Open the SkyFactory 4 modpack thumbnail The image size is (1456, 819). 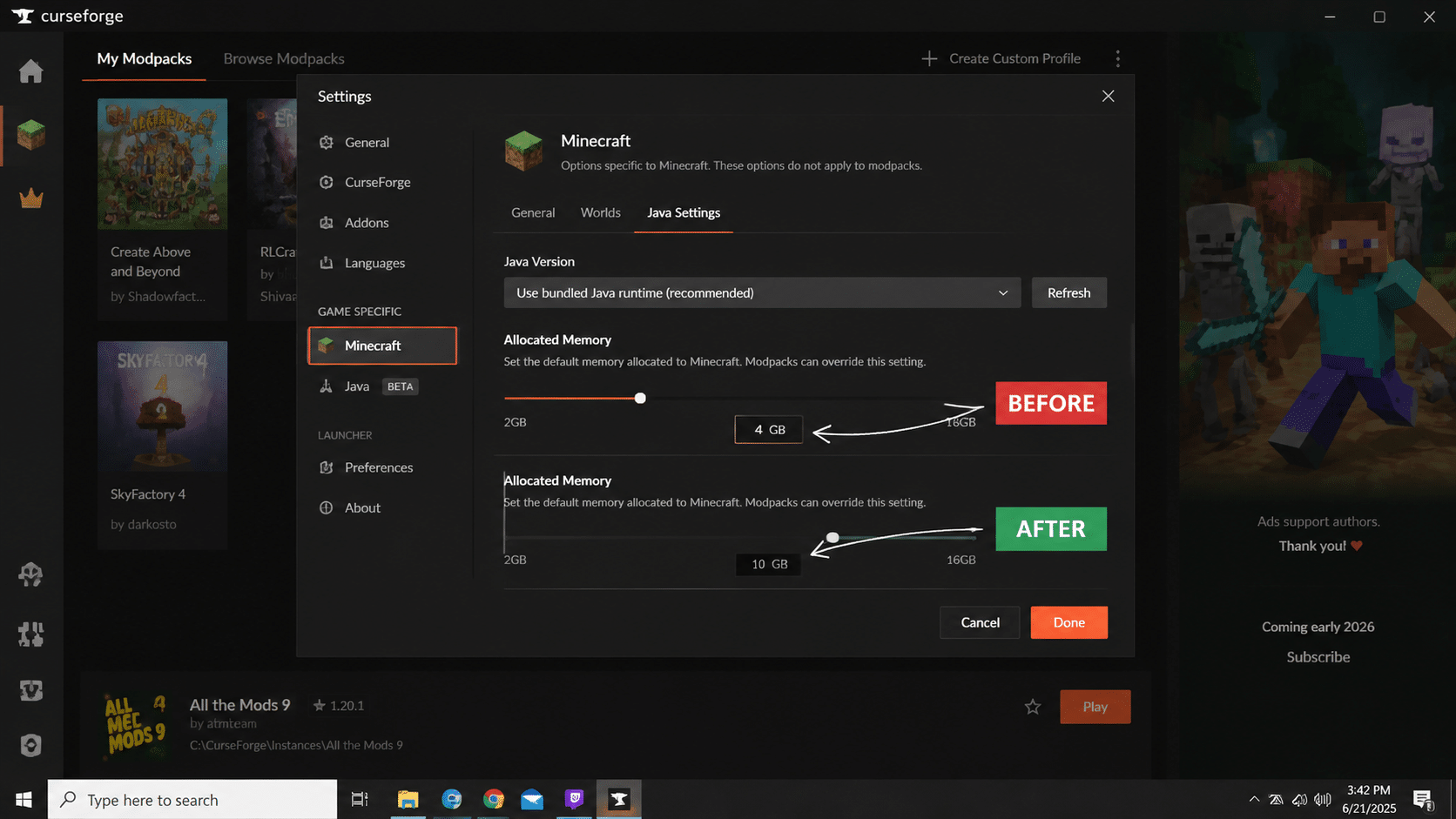coord(162,406)
